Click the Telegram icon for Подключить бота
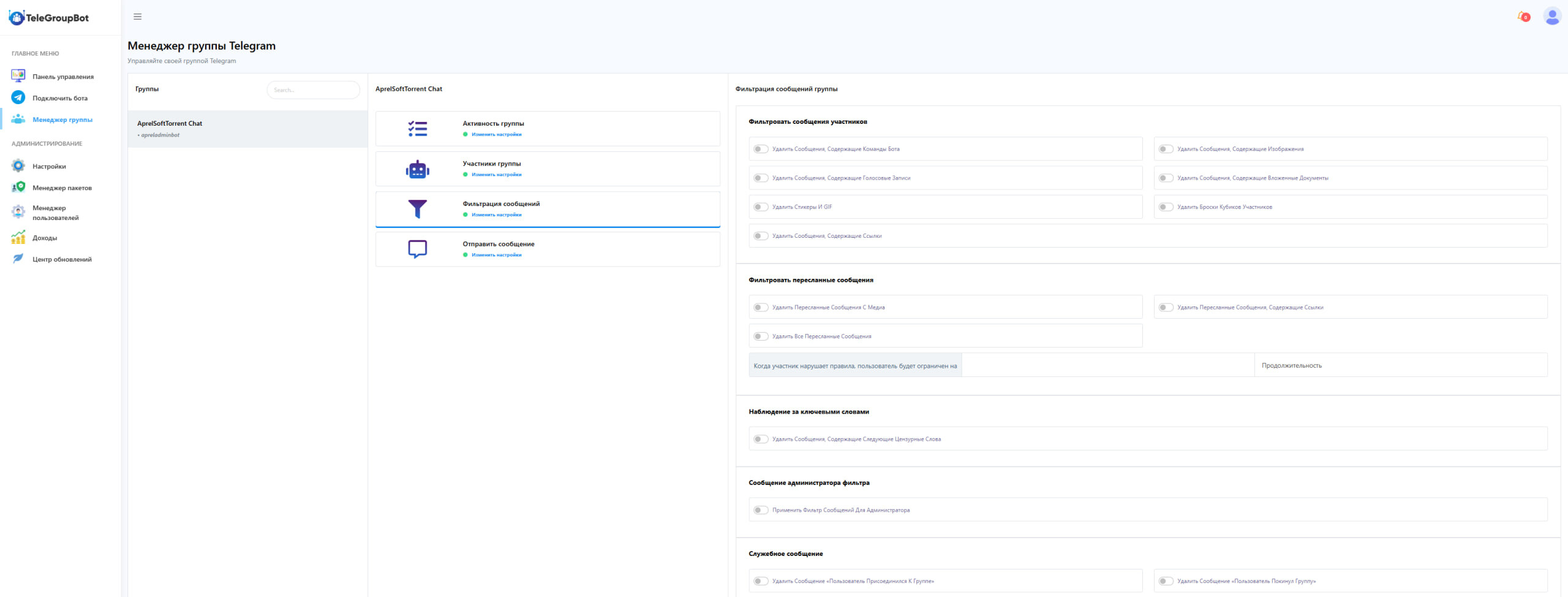Viewport: 1568px width, 597px height. tap(18, 97)
